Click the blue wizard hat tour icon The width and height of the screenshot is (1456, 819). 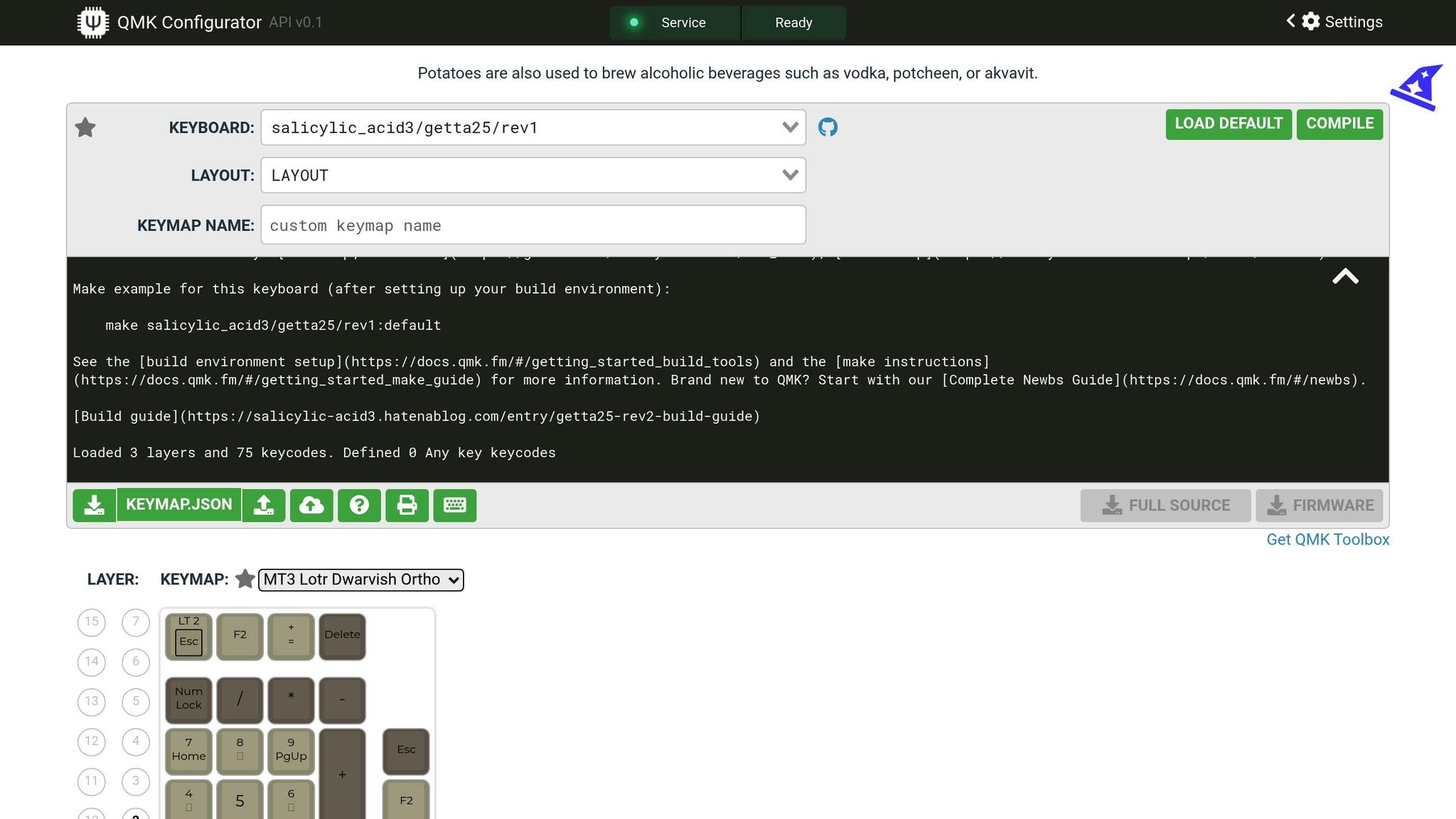[1417, 87]
